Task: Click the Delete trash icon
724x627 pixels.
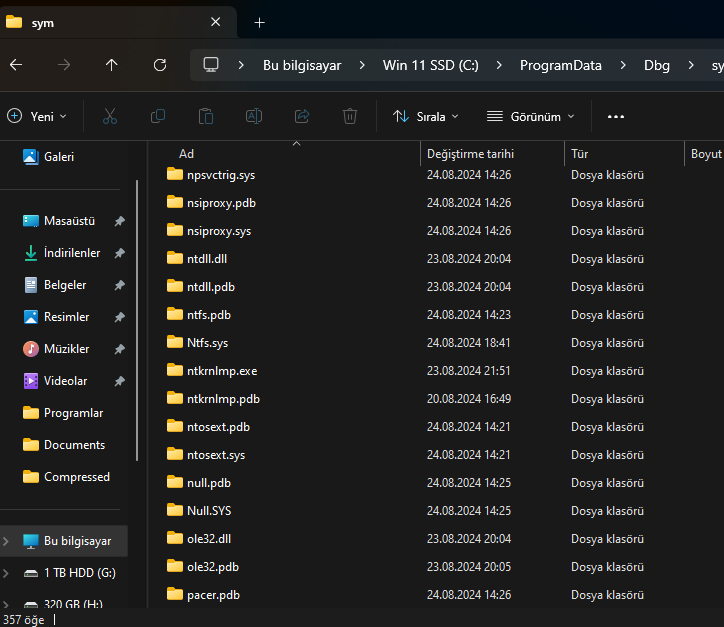Action: (350, 116)
